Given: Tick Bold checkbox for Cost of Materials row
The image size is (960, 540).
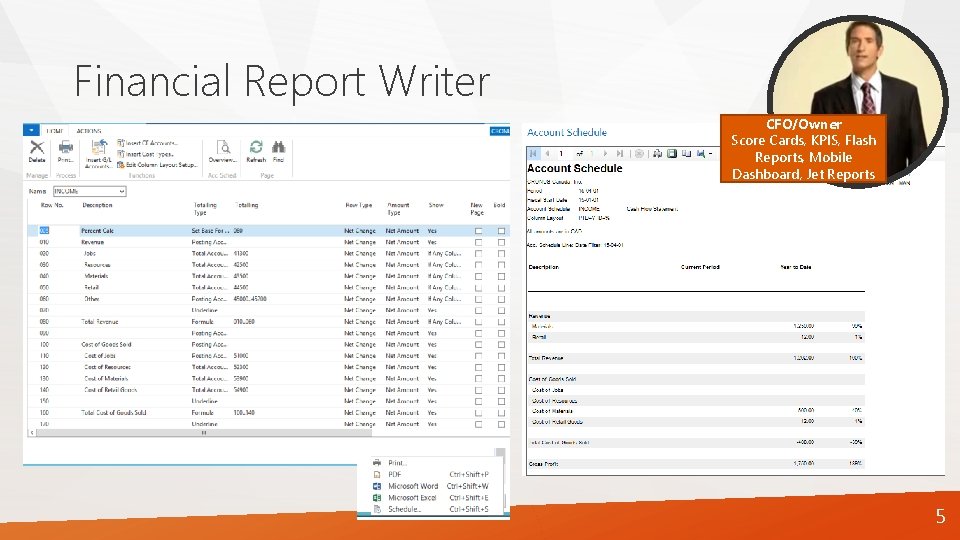Looking at the screenshot, I should (501, 378).
